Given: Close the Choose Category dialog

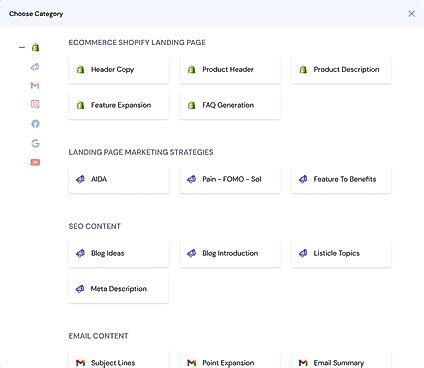Looking at the screenshot, I should pyautogui.click(x=412, y=14).
